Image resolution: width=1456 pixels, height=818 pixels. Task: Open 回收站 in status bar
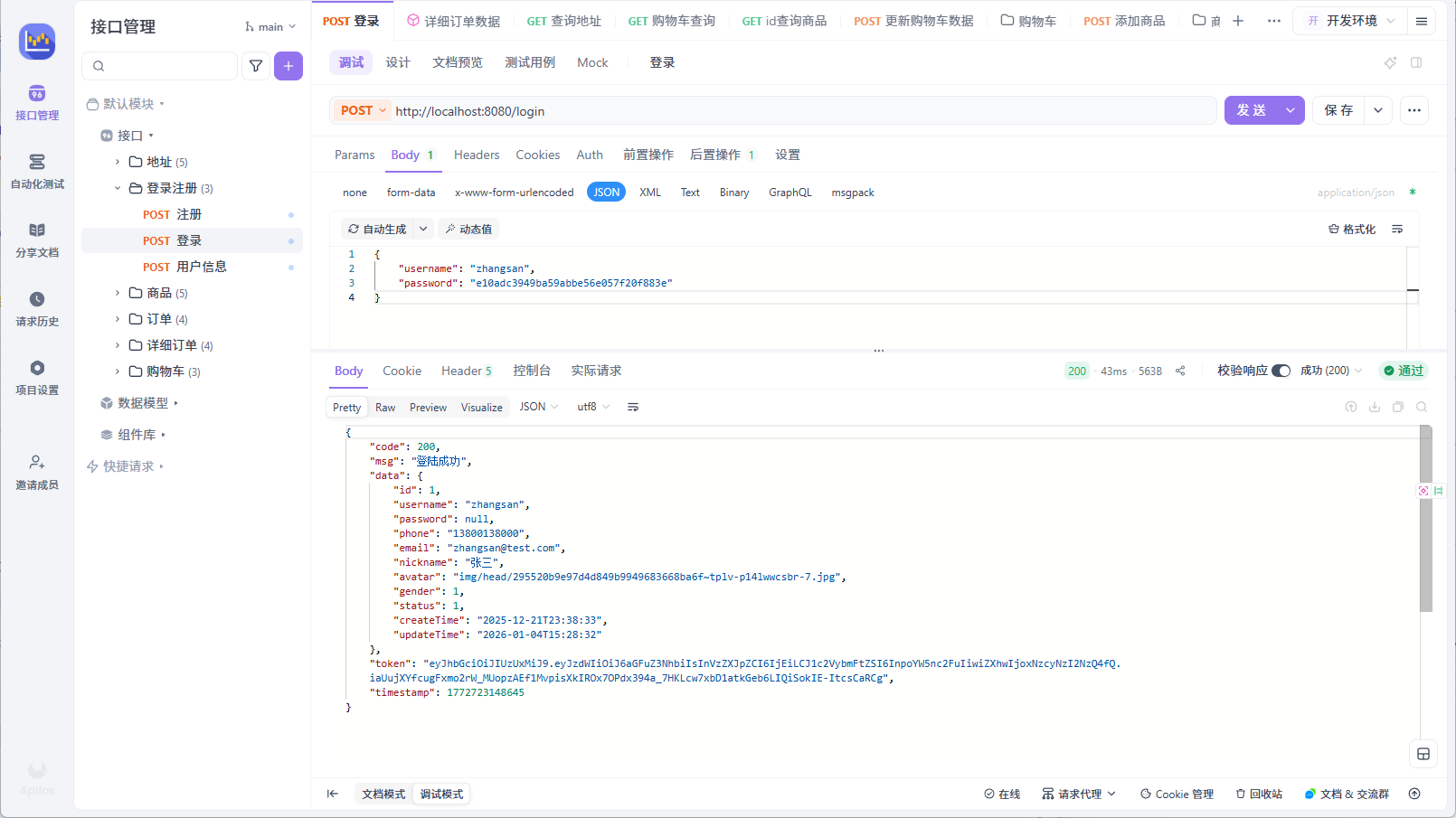pos(1259,794)
